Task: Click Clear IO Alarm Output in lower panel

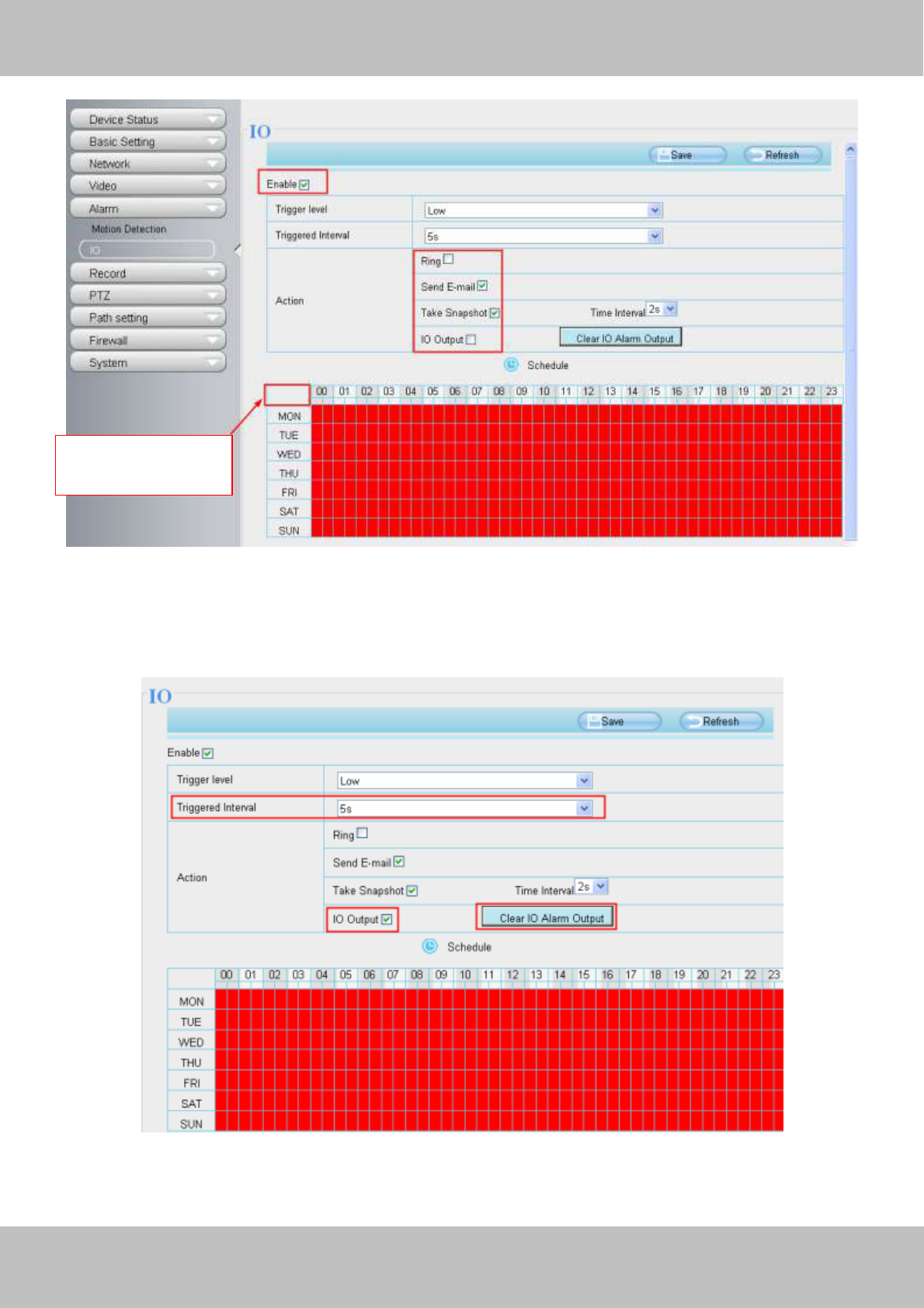Action: coord(551,918)
